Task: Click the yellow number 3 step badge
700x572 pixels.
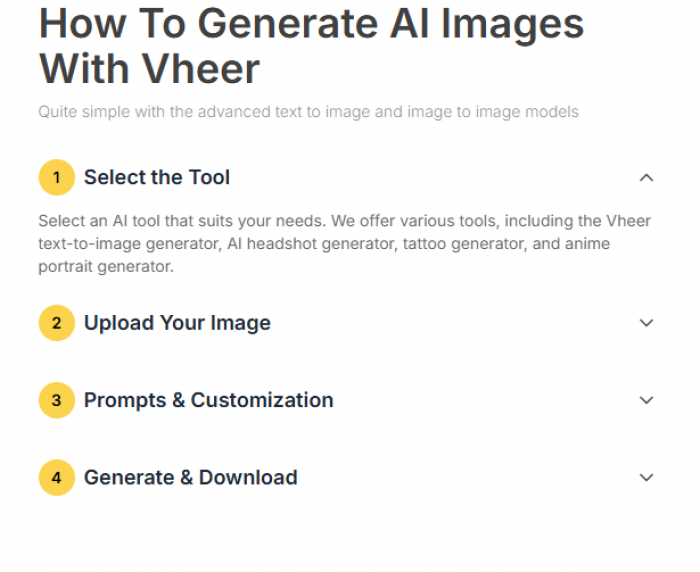Action: (x=56, y=400)
